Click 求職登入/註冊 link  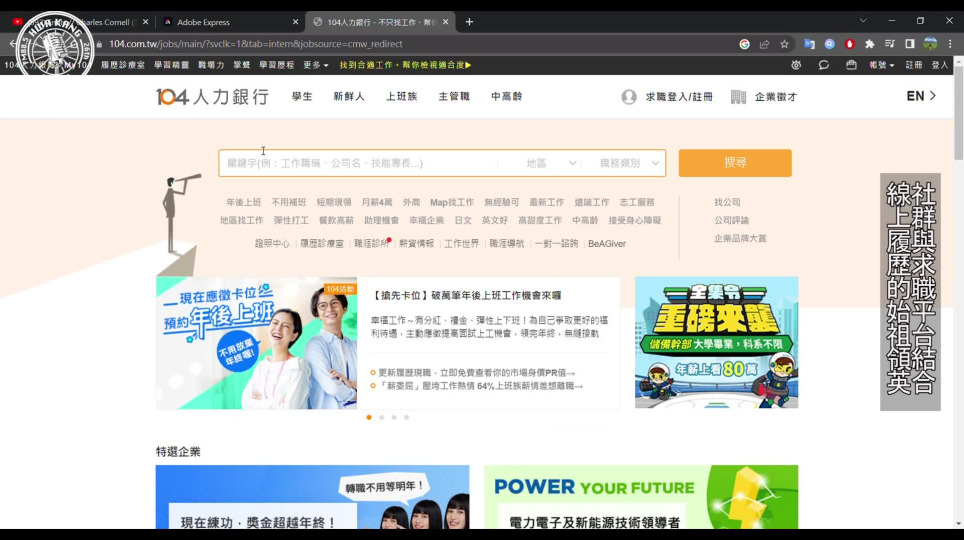click(679, 97)
